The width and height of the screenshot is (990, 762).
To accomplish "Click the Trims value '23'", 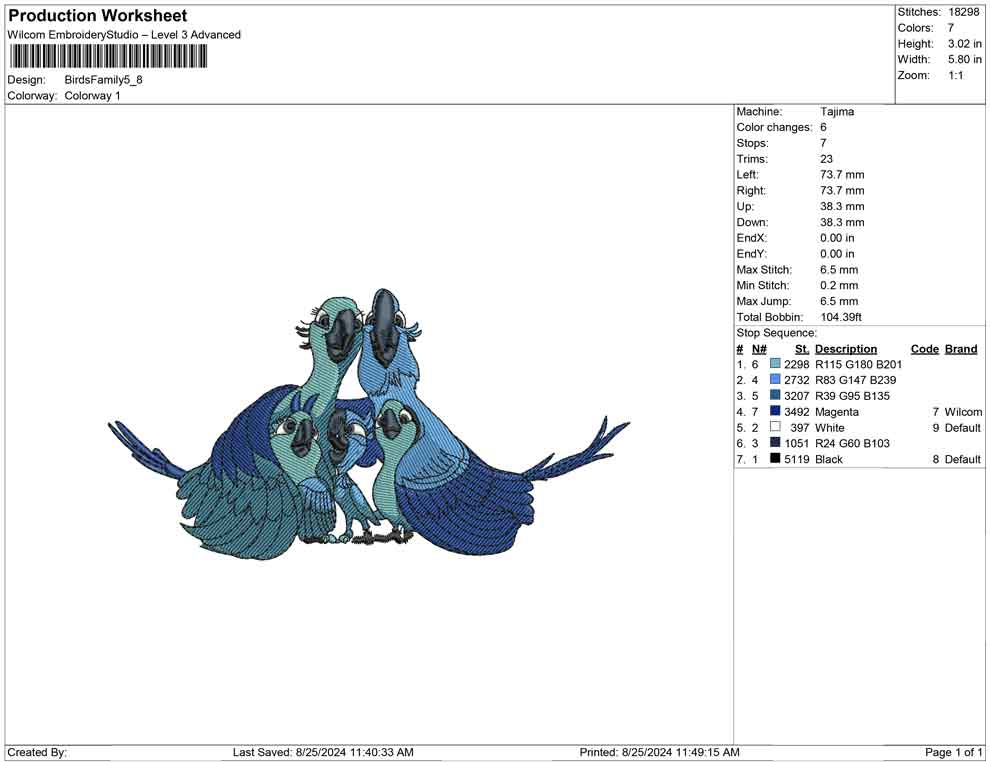I will [x=826, y=159].
